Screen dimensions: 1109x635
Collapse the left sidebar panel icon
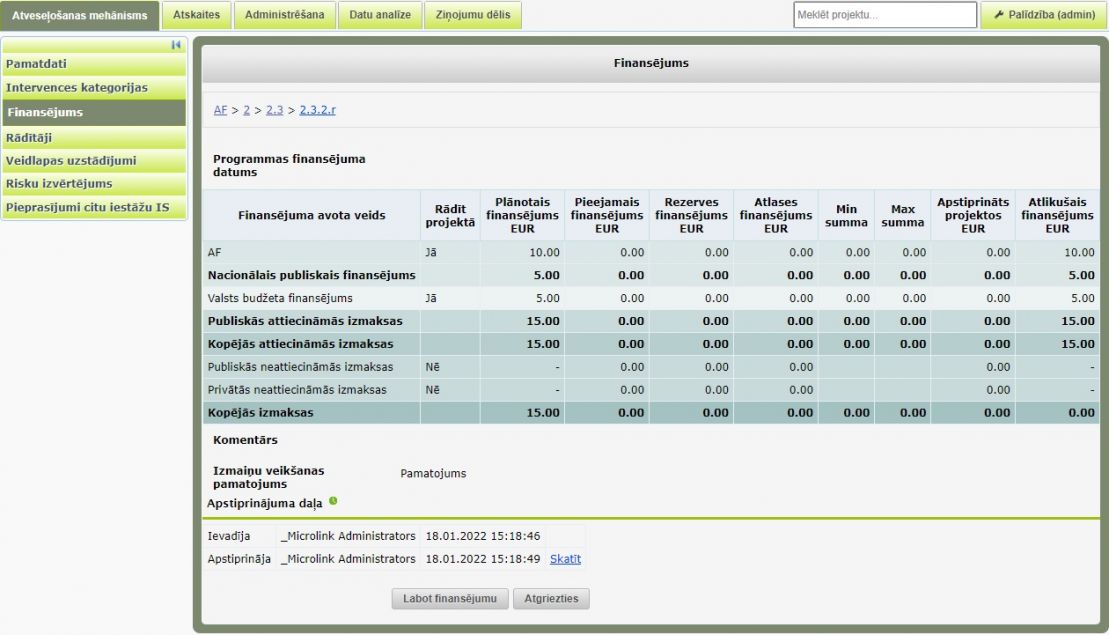click(178, 45)
